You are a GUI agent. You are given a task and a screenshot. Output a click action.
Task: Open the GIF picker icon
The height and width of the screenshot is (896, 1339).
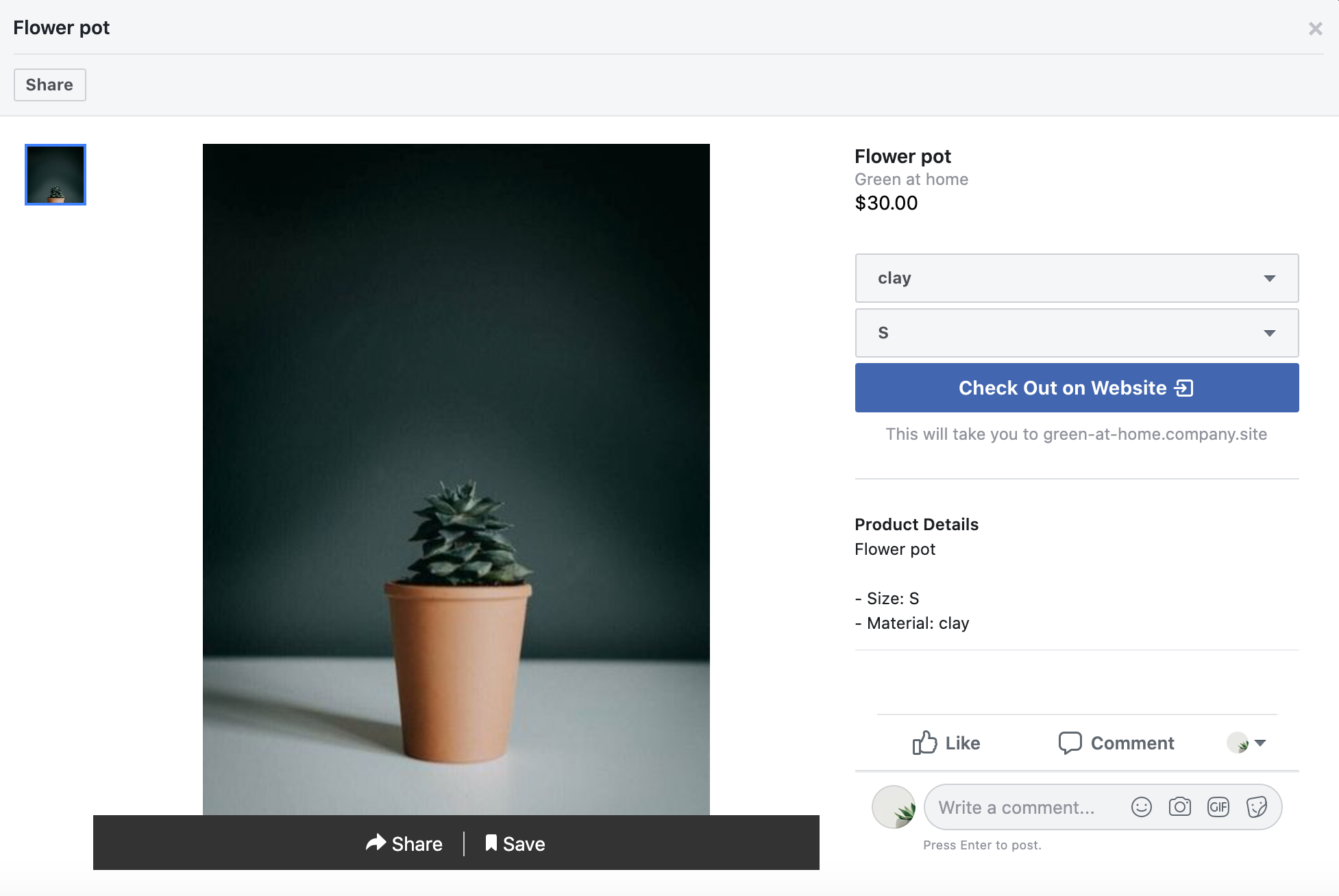click(x=1218, y=807)
